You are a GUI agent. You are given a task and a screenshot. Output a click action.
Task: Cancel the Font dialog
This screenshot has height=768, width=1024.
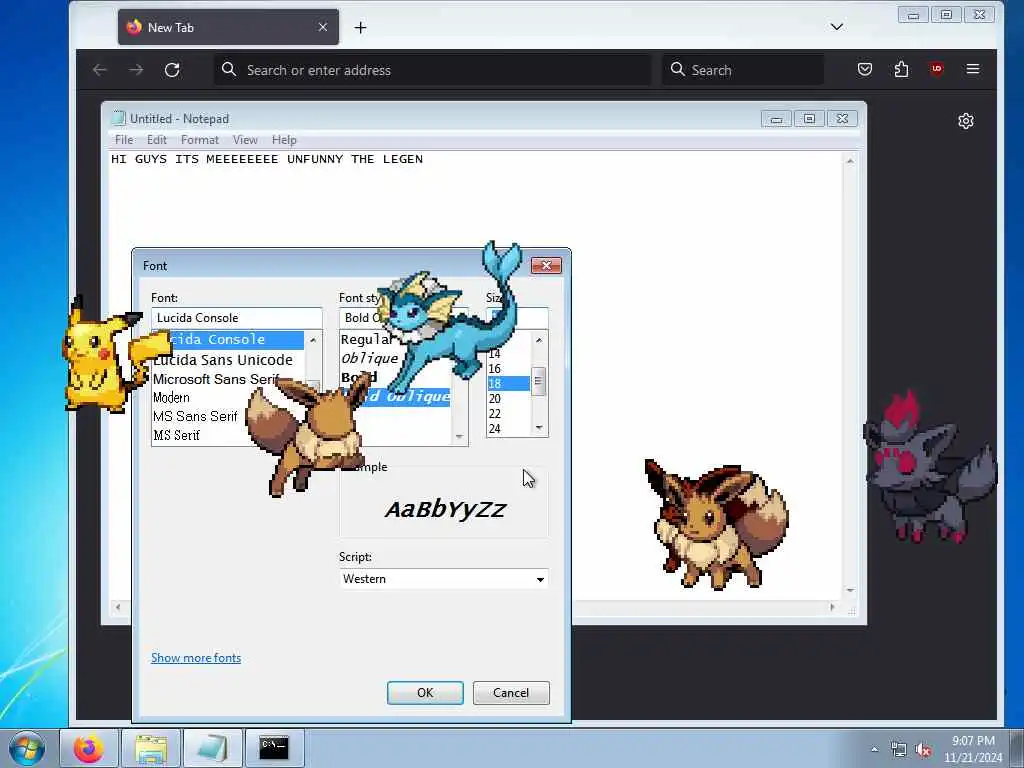pyautogui.click(x=511, y=693)
